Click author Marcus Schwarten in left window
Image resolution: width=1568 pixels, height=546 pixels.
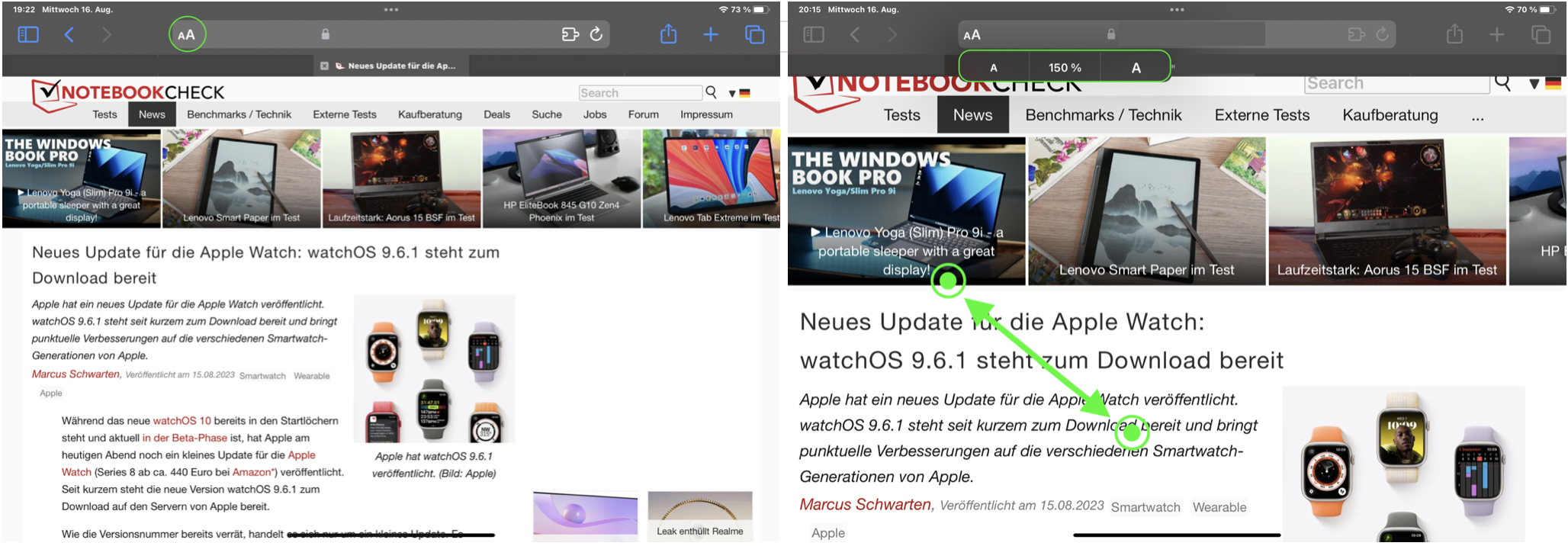tap(76, 374)
